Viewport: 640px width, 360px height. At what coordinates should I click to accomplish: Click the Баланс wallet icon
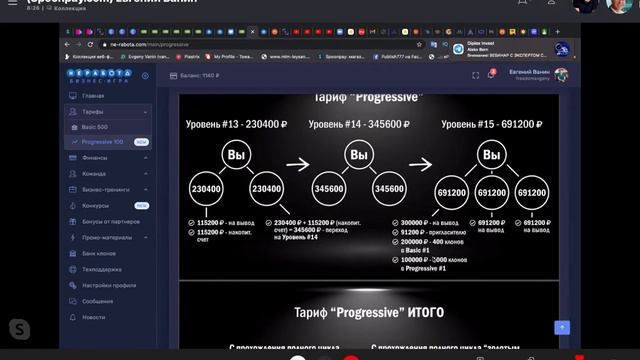point(173,76)
